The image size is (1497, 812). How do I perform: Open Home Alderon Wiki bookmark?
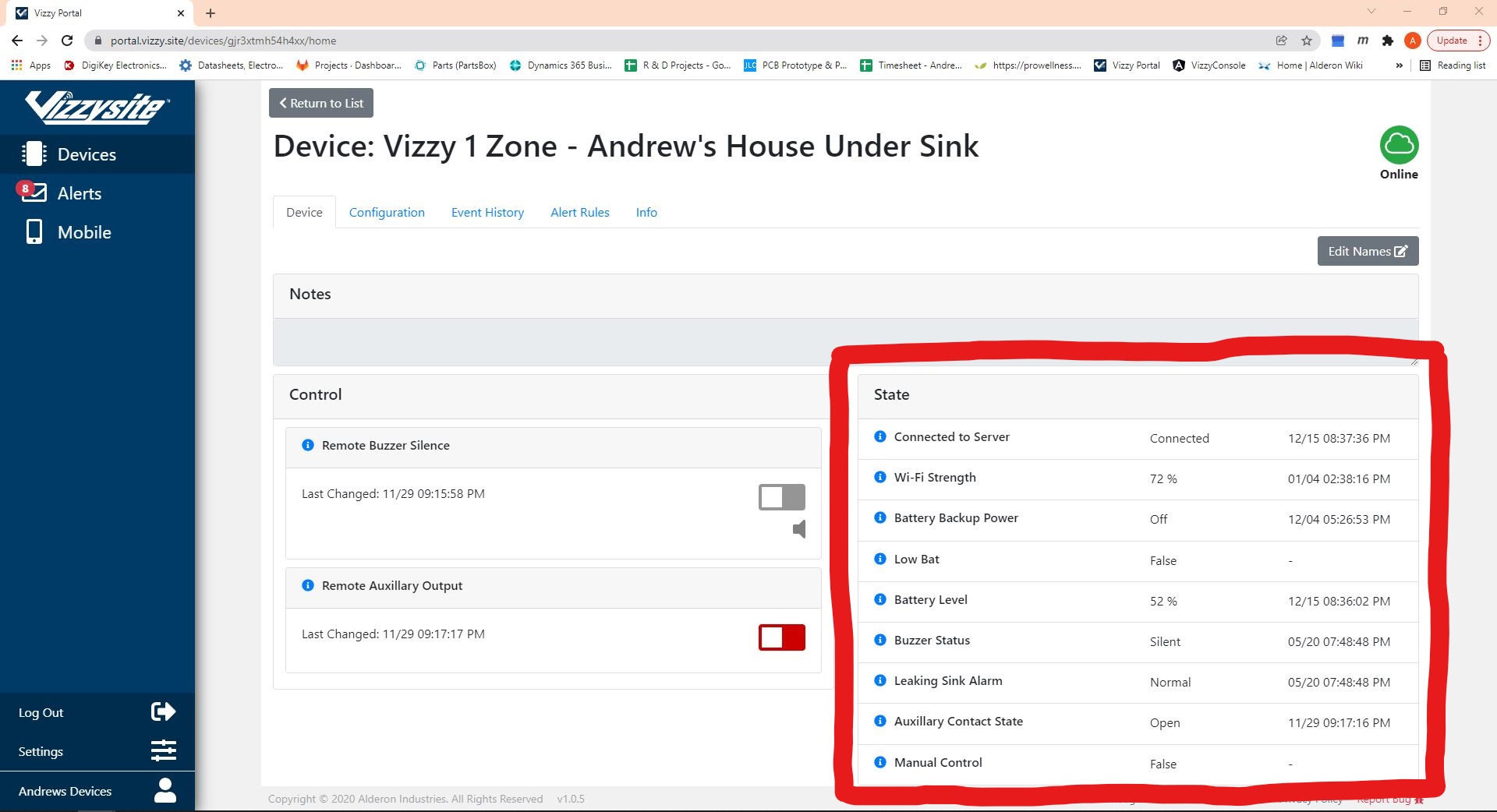(x=1311, y=65)
